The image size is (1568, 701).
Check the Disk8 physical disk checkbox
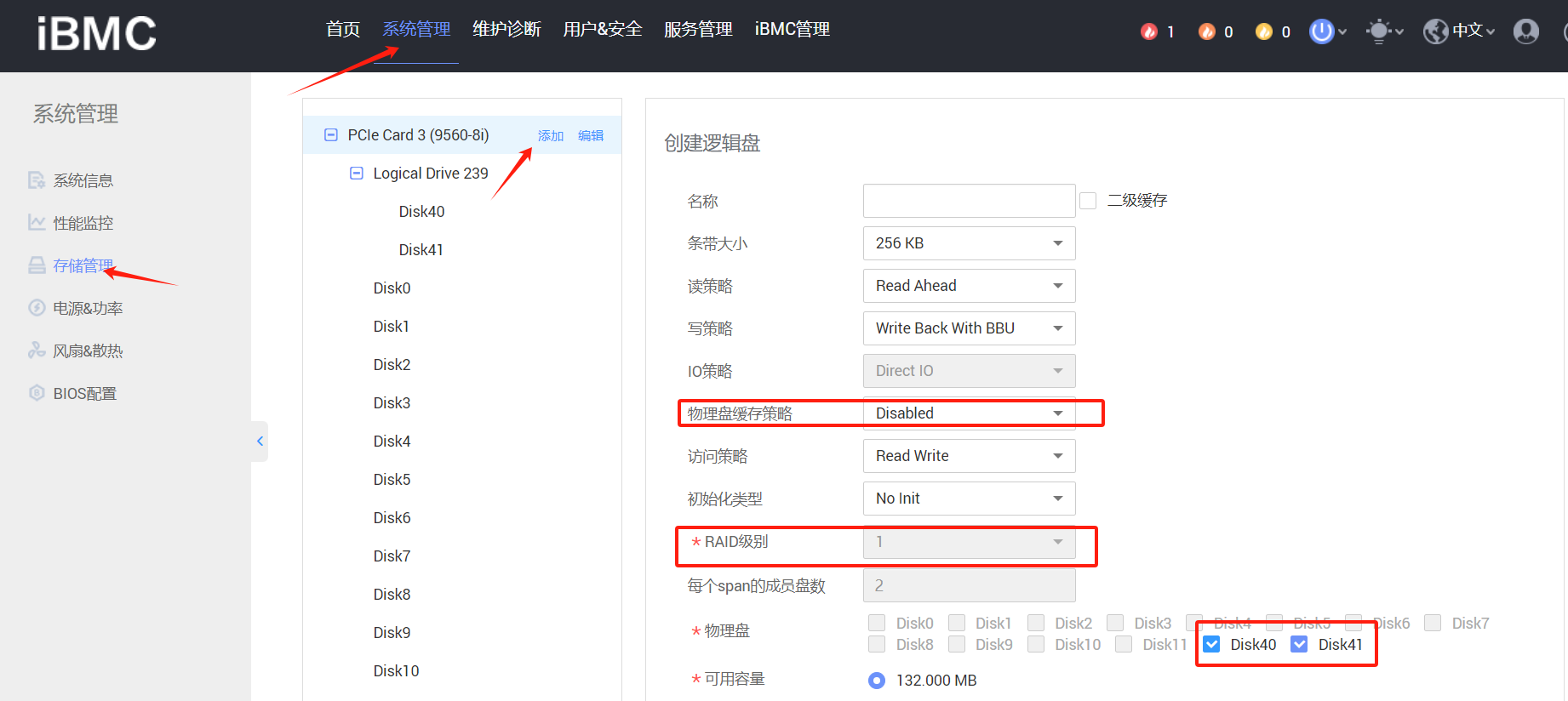877,644
